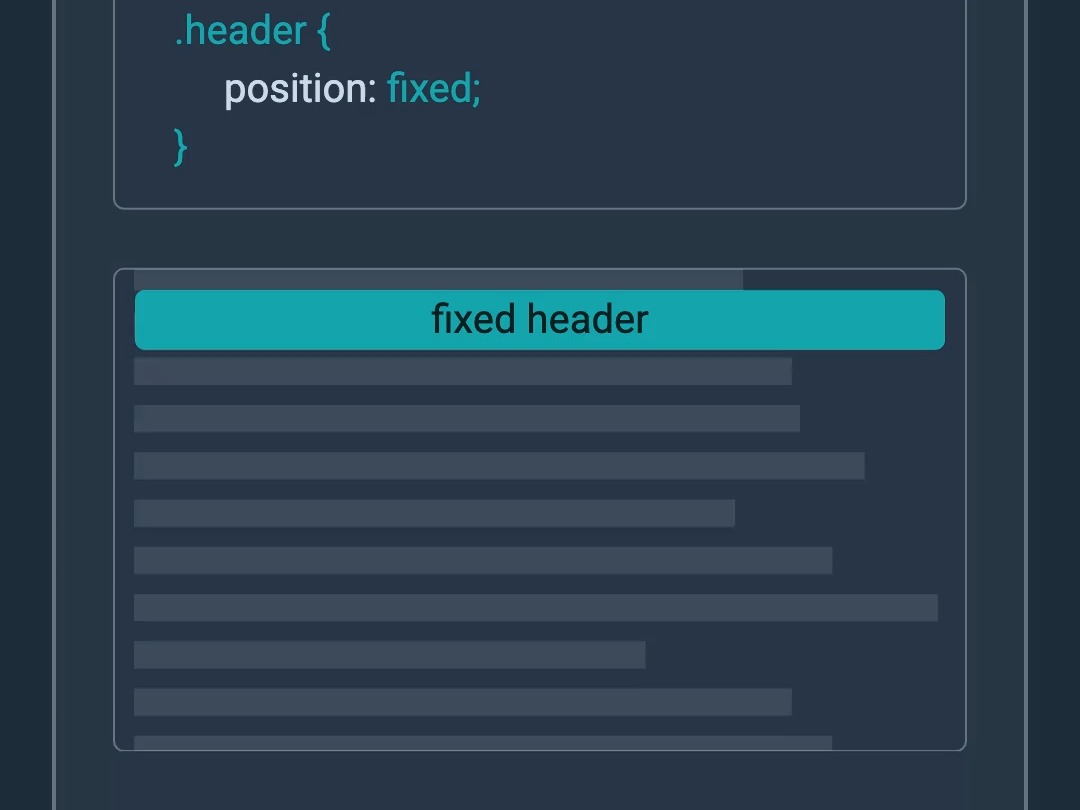Click the first placeholder line below fixed header
The image size is (1080, 810).
[x=462, y=371]
